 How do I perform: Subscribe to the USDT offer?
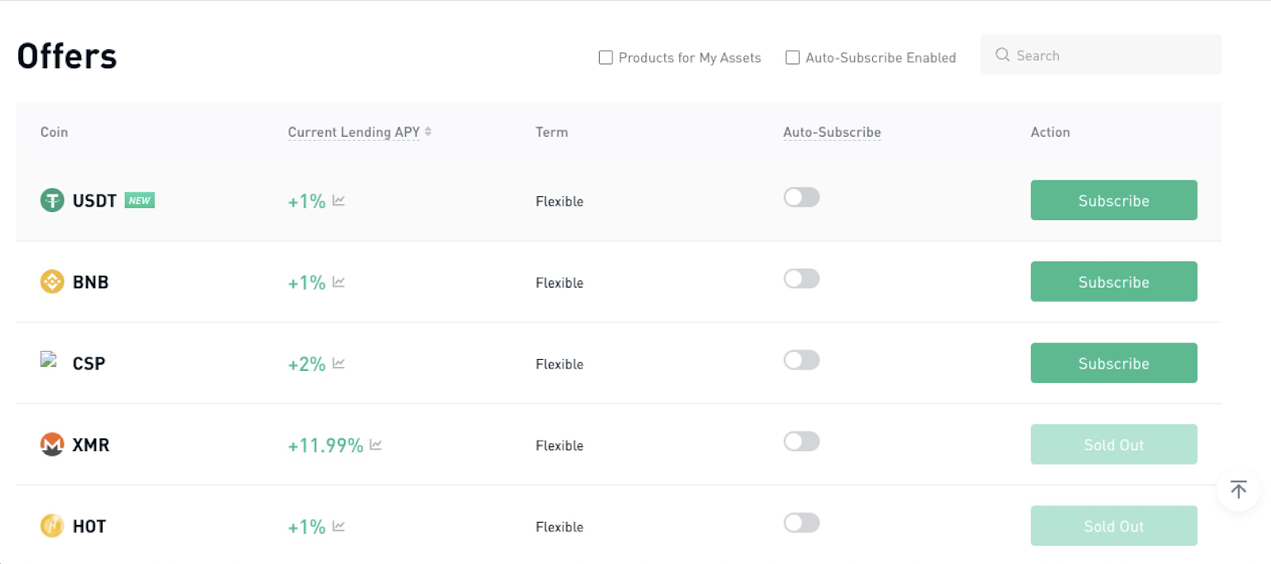click(1114, 200)
